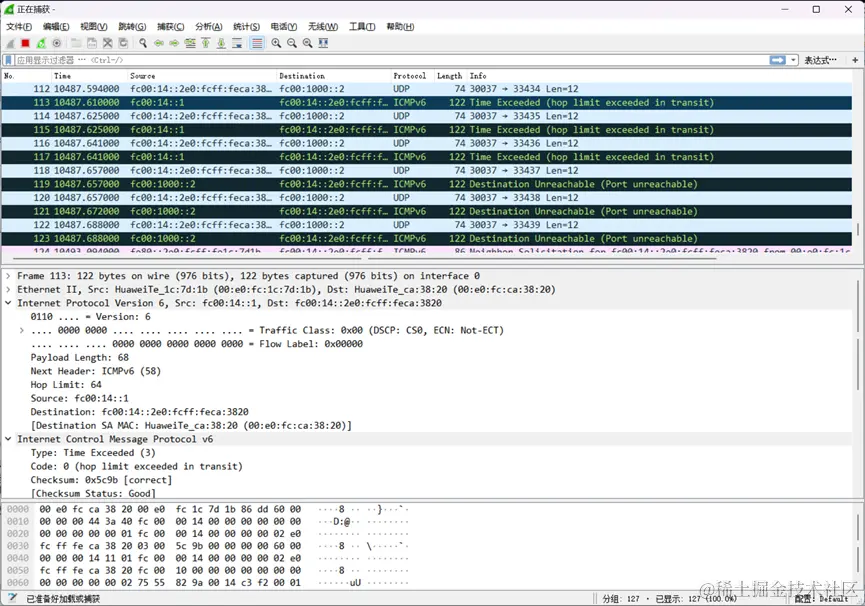This screenshot has width=865, height=606.
Task: Select packet 112 UDP row
Action: click(426, 89)
